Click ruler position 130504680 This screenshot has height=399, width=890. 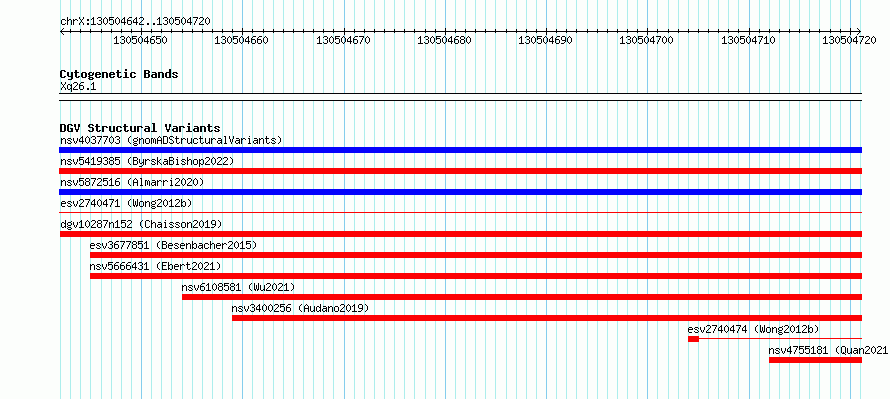pos(444,41)
